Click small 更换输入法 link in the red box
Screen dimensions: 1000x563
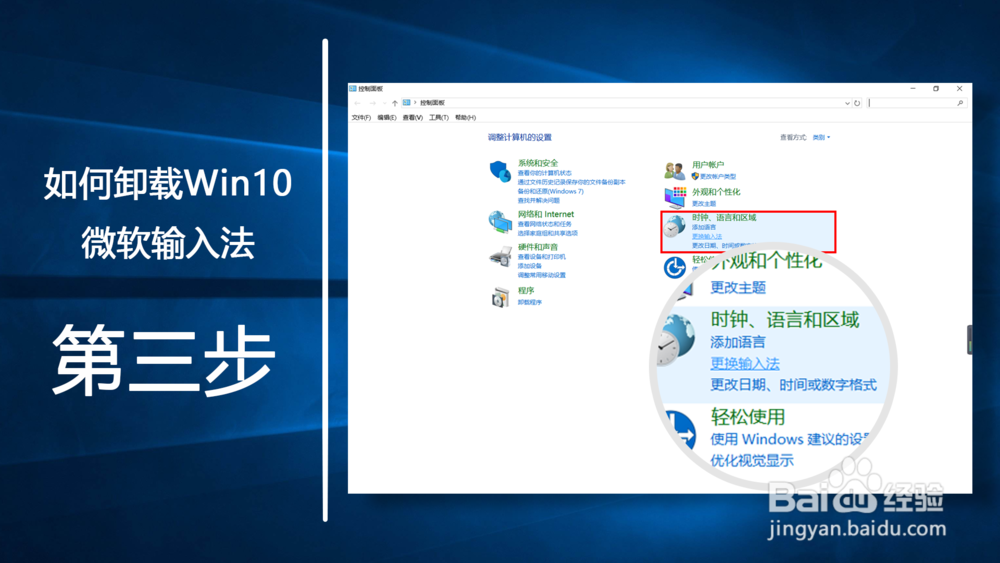click(707, 237)
